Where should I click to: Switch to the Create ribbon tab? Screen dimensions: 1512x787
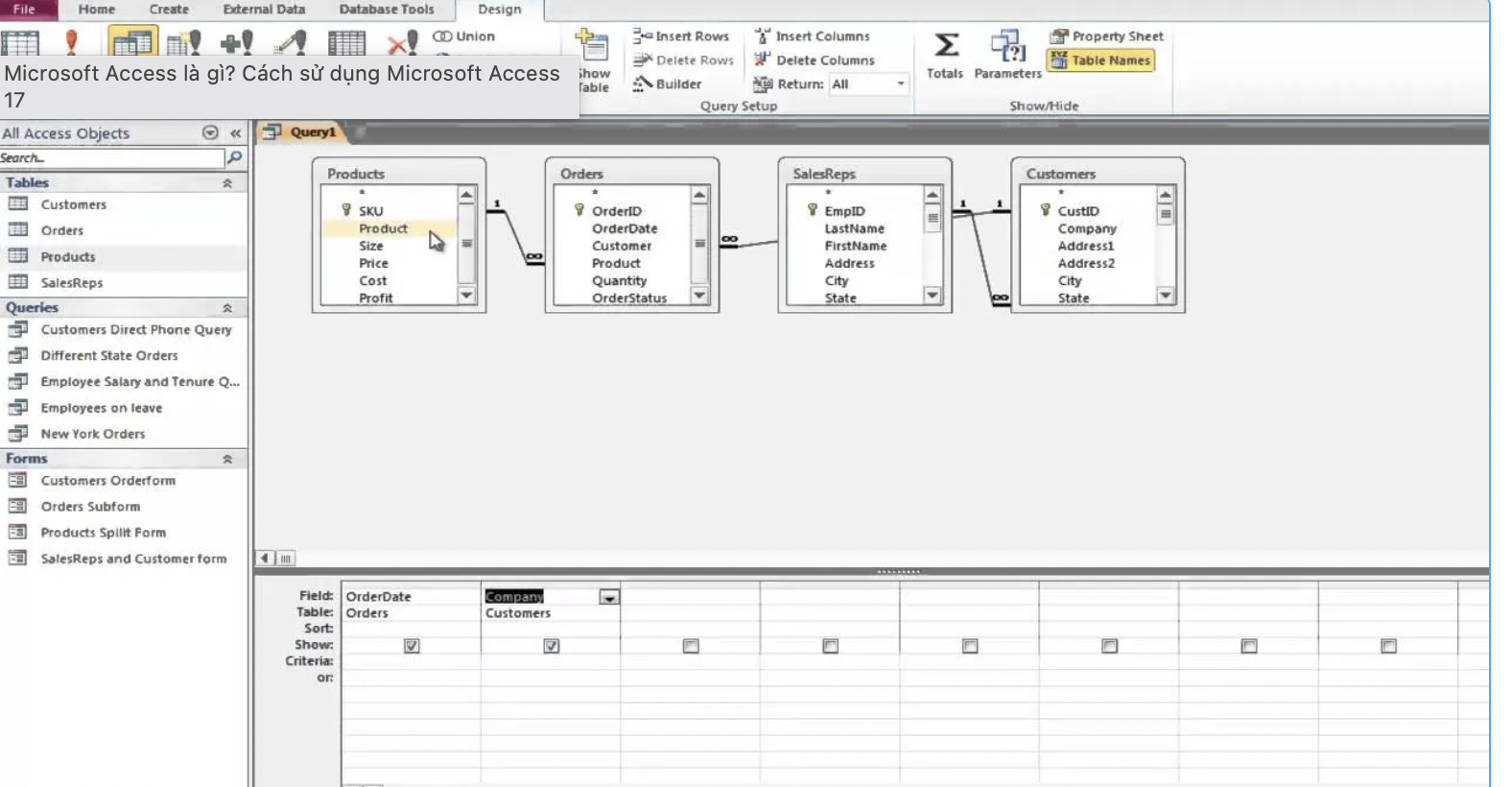(169, 10)
